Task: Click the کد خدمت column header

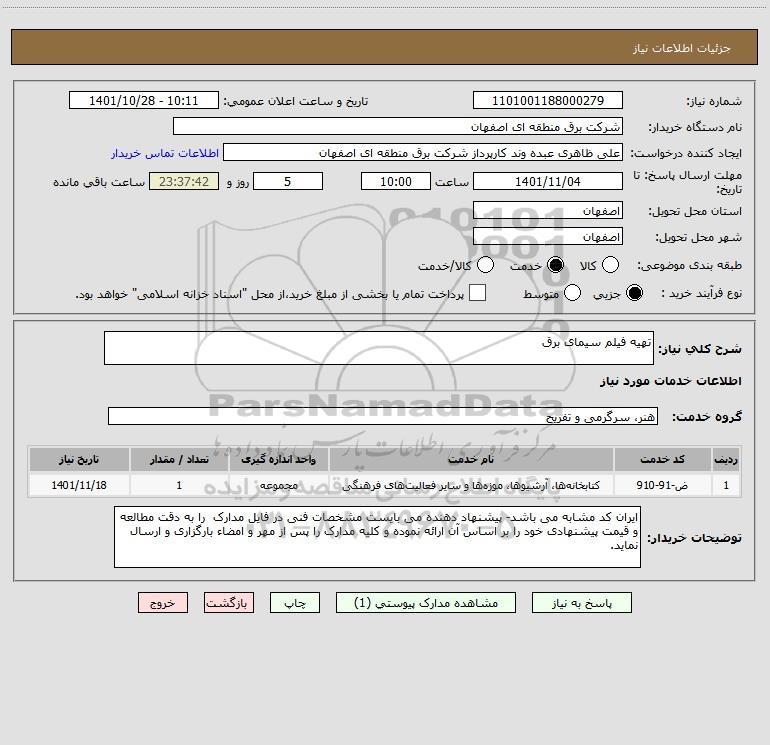Action: point(662,459)
